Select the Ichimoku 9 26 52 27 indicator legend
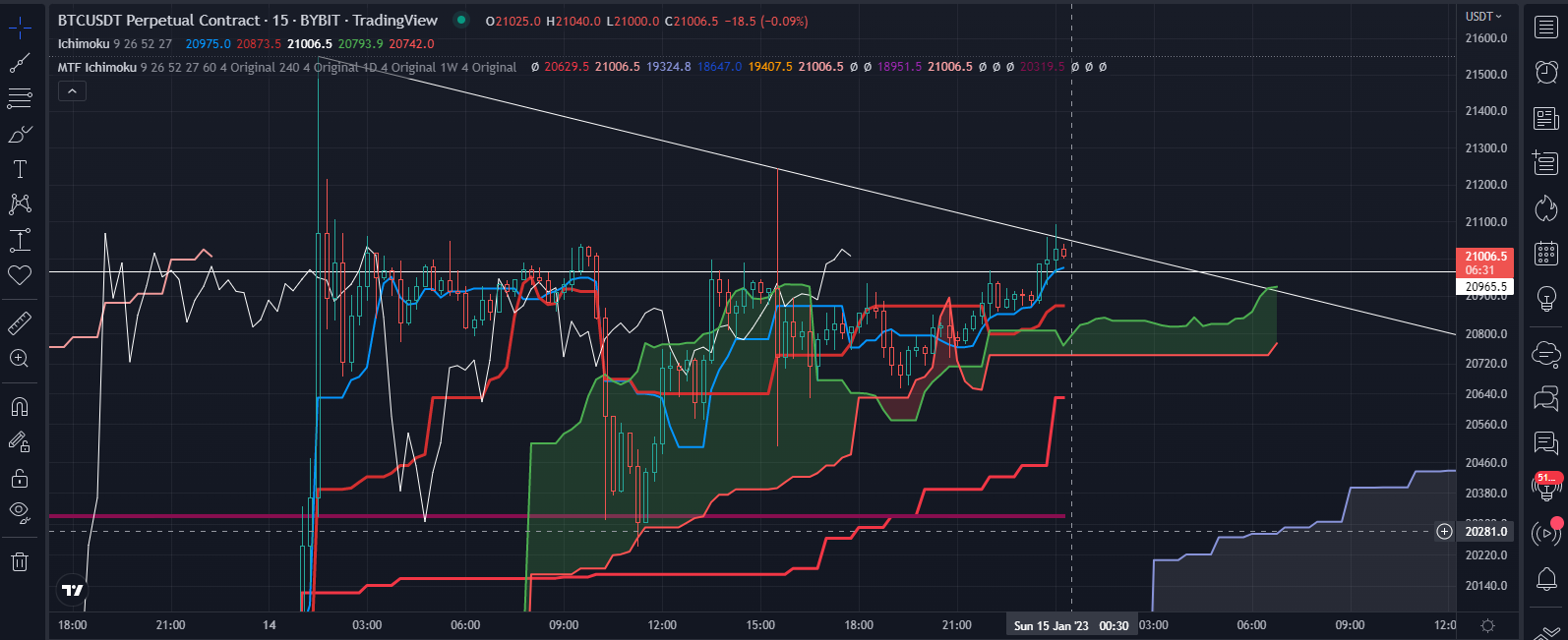1568x640 pixels. [x=115, y=44]
